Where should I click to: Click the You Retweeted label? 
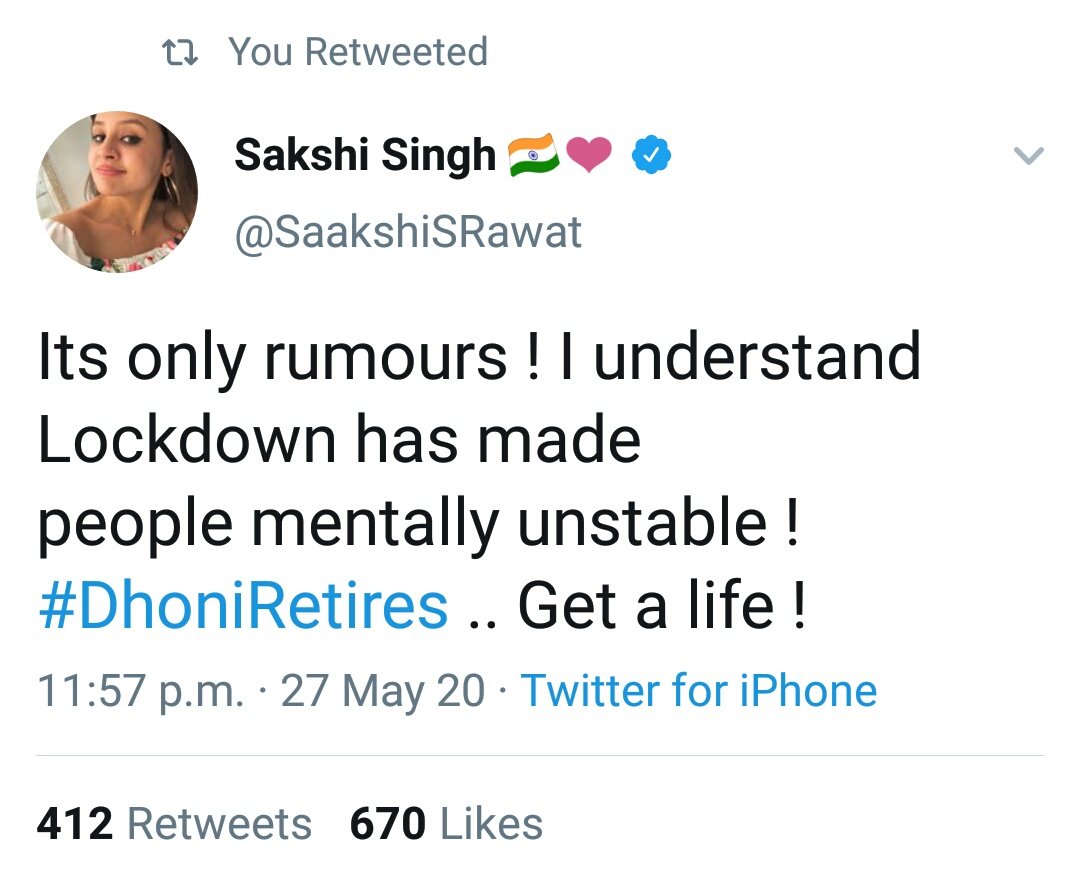358,52
